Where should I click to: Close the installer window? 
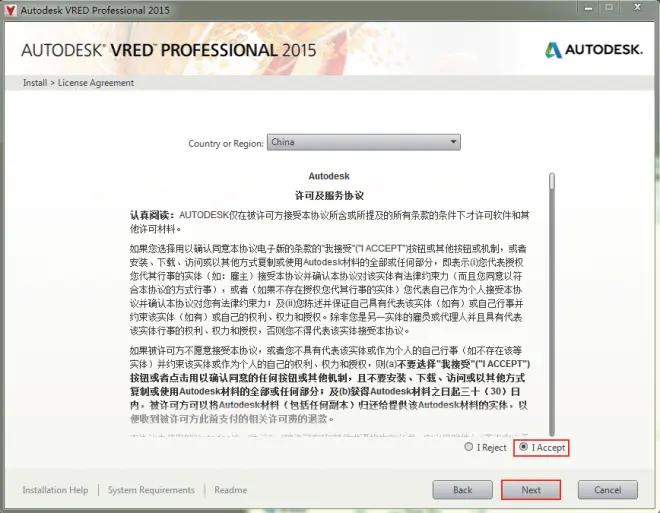(x=638, y=7)
